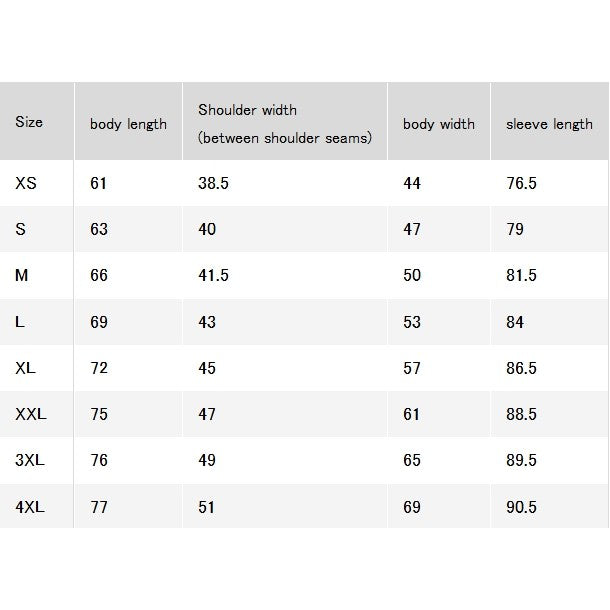Viewport: 610px width, 610px height.
Task: Click the 89.5 sleeve length cell
Action: click(x=521, y=460)
